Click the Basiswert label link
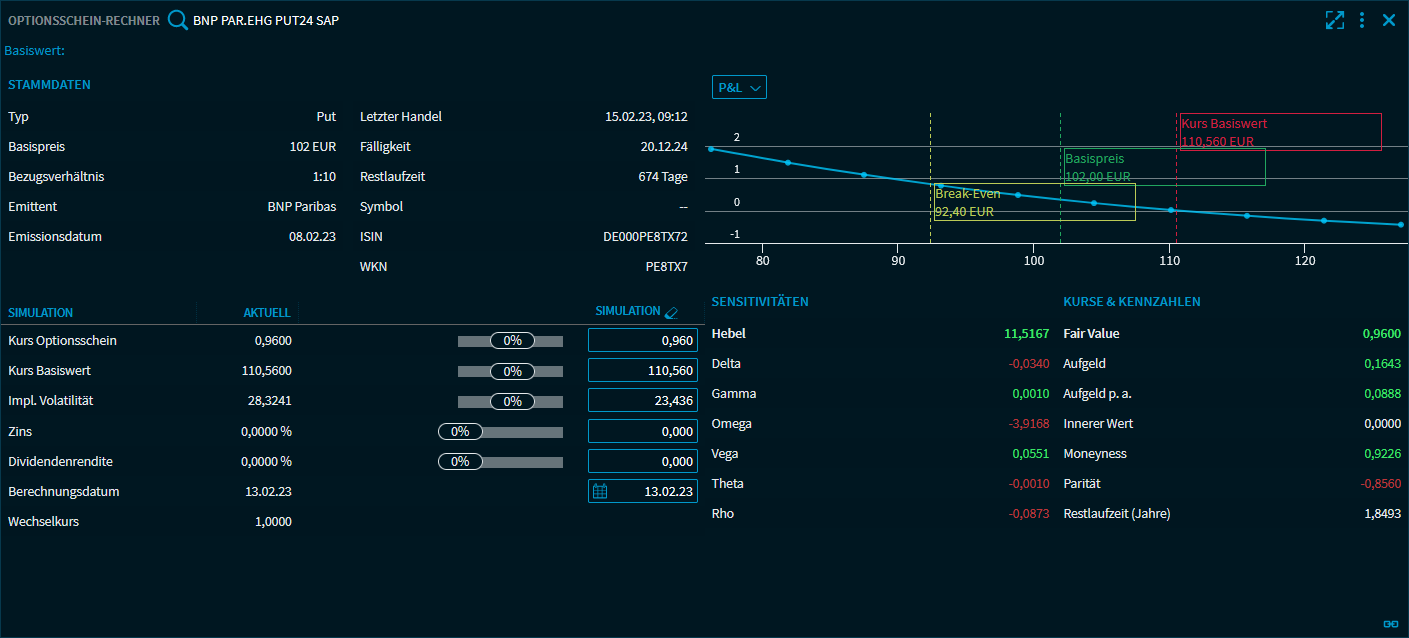1409x638 pixels. [x=35, y=50]
